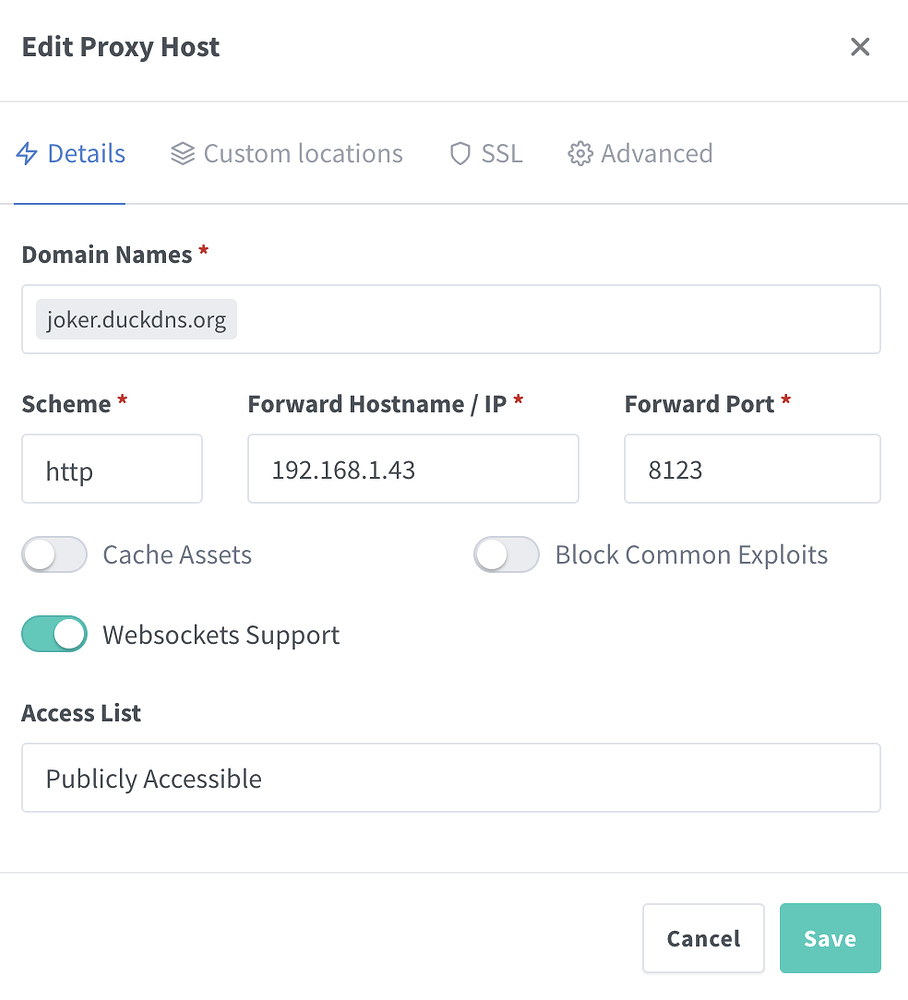Select the Forward Hostname field with 192.168.1.43
This screenshot has height=1000, width=908.
click(413, 468)
